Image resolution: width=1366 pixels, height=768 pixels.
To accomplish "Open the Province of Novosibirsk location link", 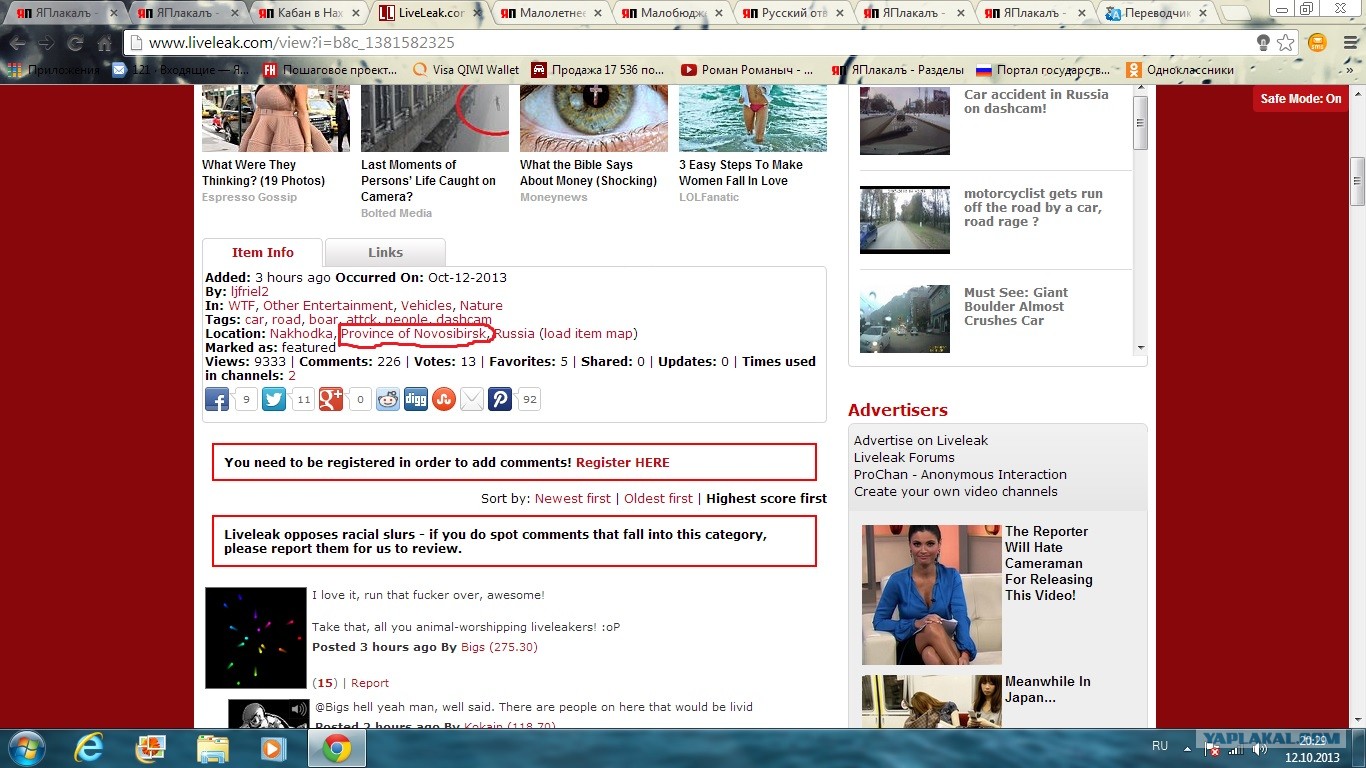I will pyautogui.click(x=415, y=333).
